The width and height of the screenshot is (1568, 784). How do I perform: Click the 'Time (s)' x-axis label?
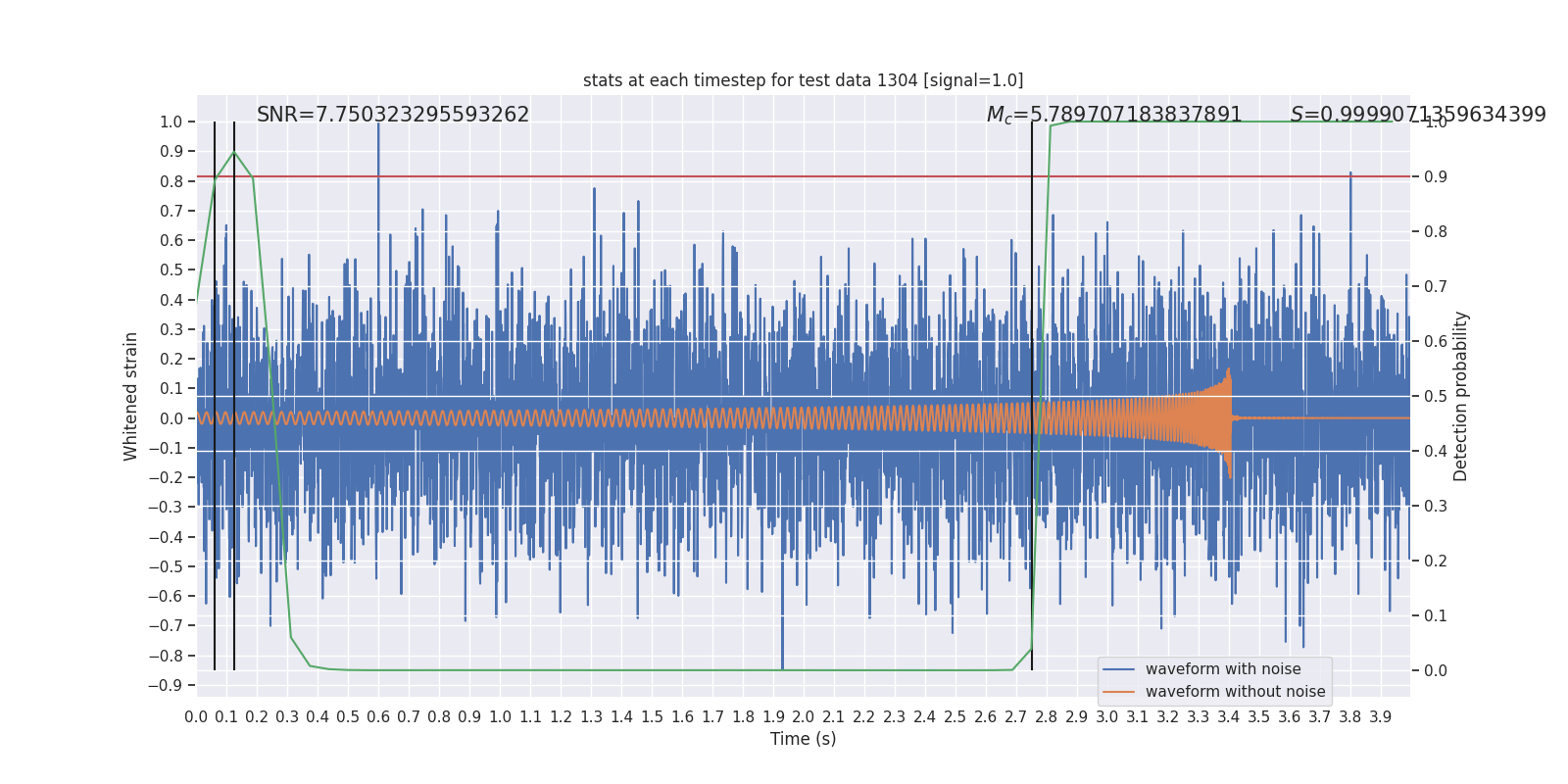click(803, 739)
